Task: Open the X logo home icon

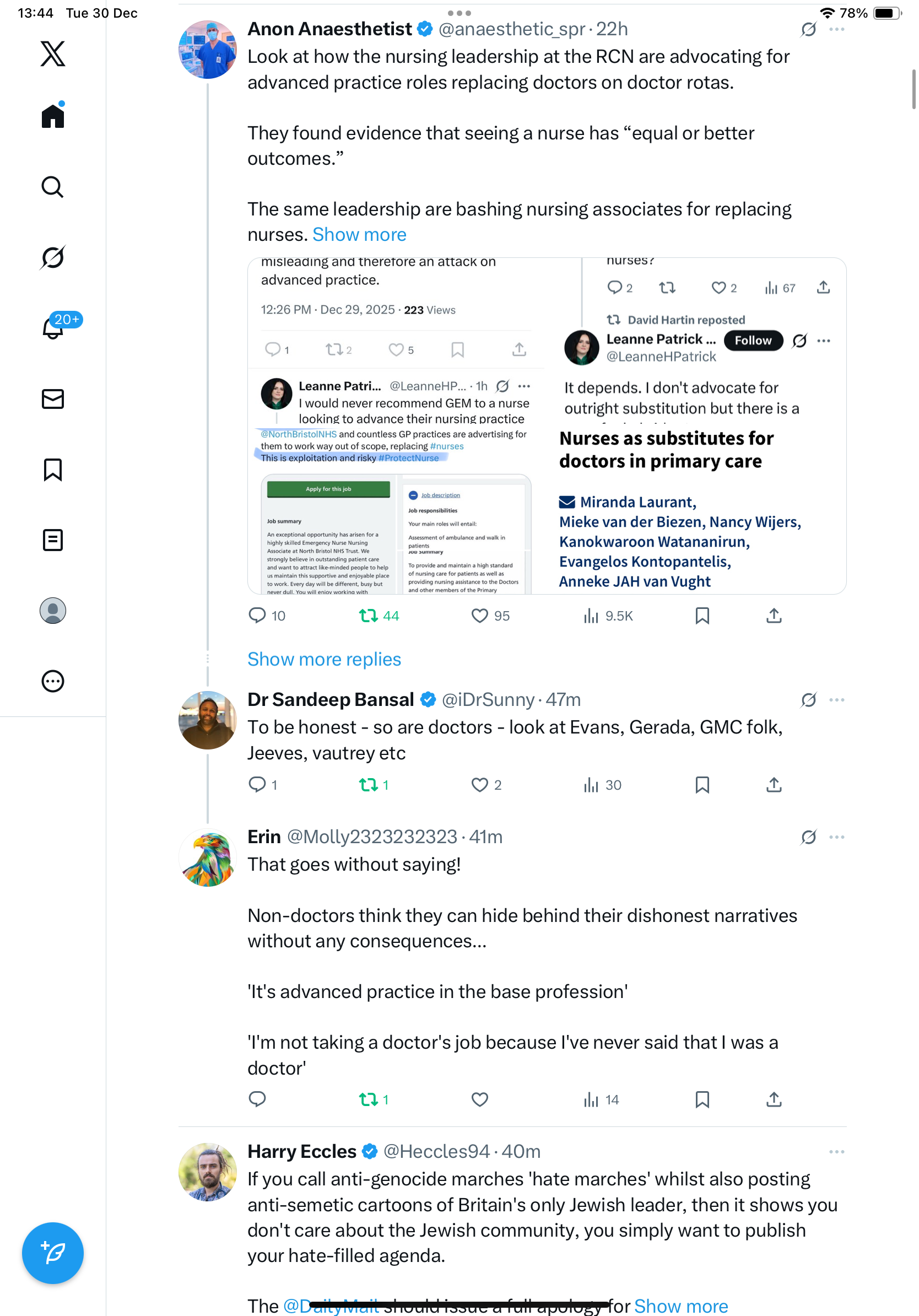Action: 53,54
